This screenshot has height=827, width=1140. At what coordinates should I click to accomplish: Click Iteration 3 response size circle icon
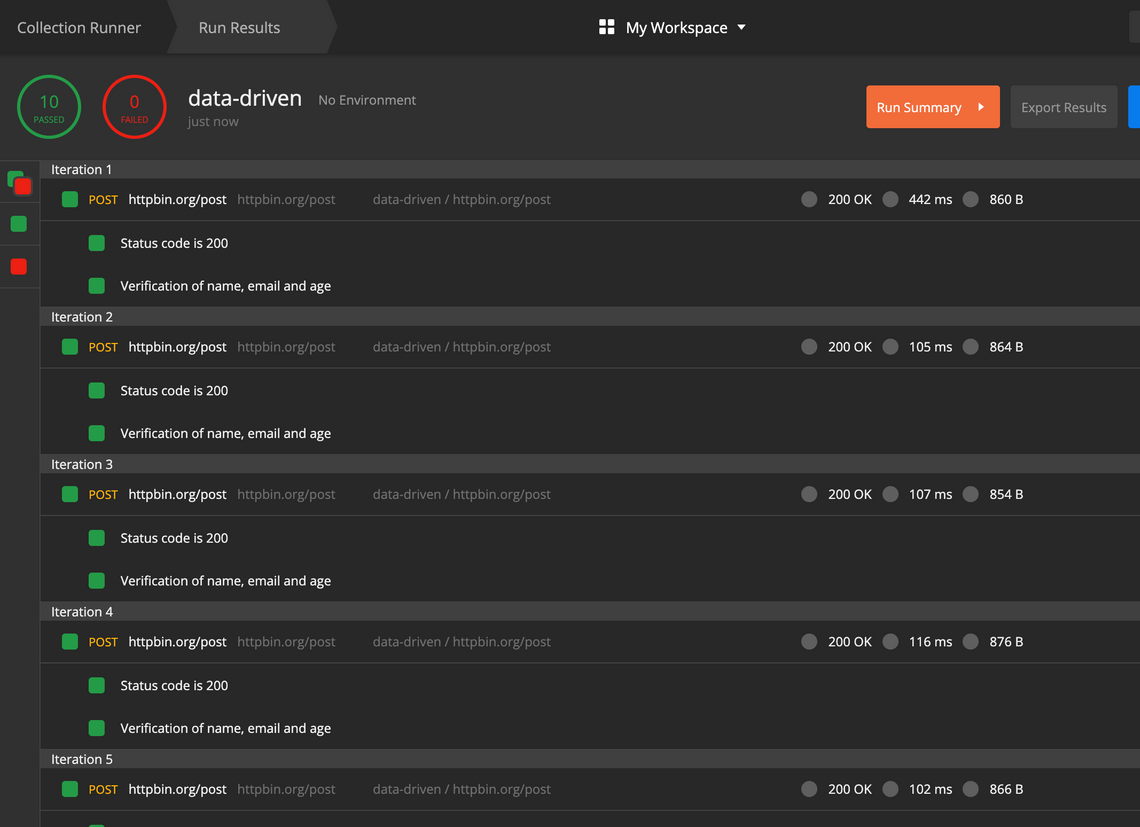click(970, 495)
